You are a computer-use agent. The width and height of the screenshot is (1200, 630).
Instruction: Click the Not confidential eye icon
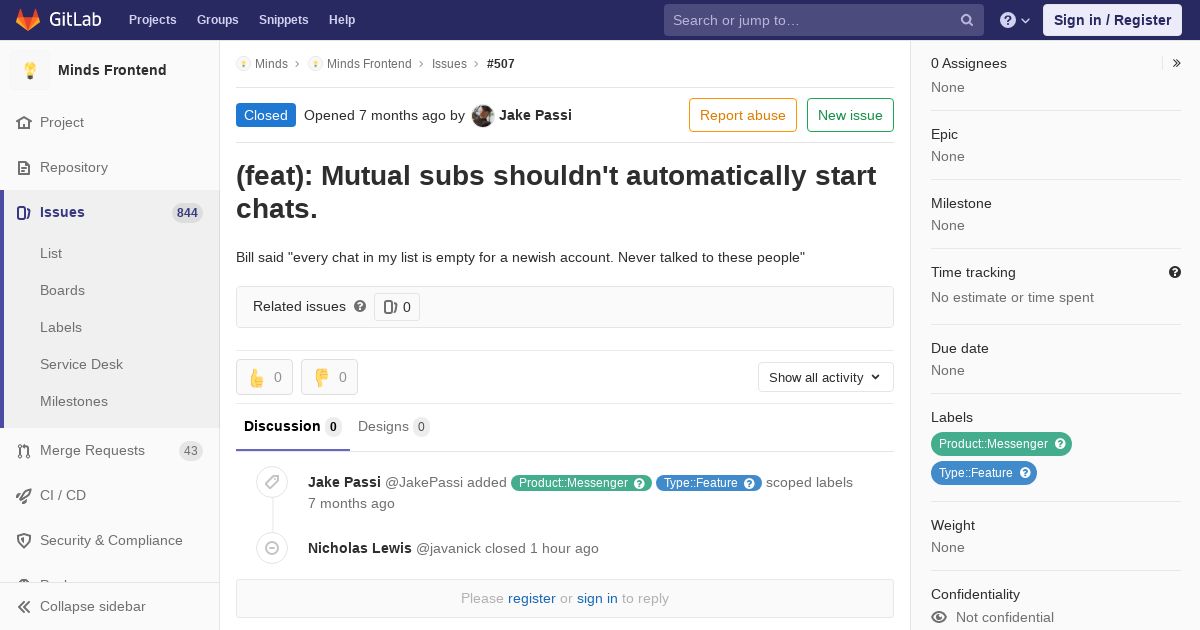click(939, 617)
